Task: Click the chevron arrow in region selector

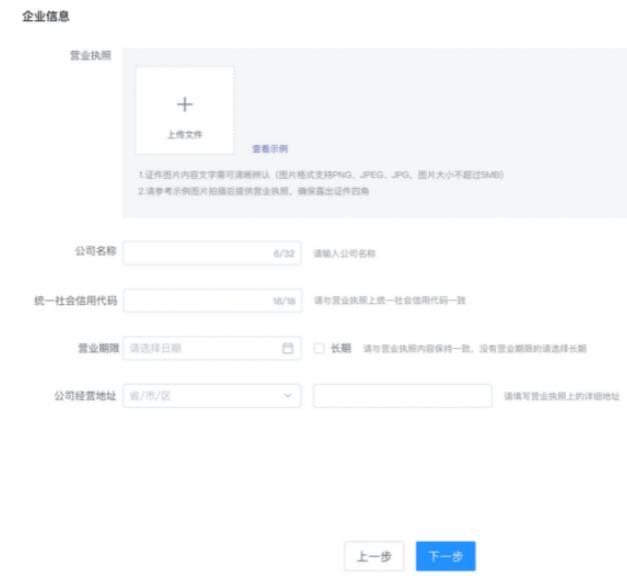Action: (x=288, y=396)
